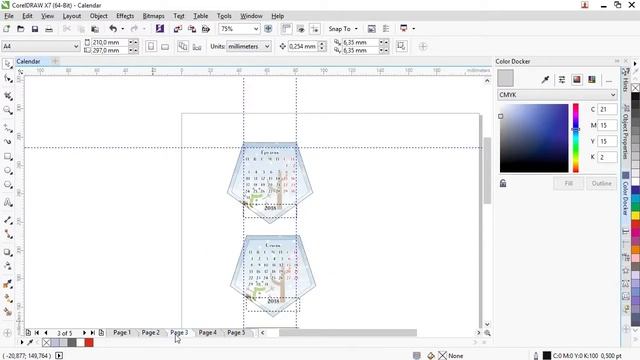The height and width of the screenshot is (360, 640).
Task: Show color sliders in Color Docker
Action: (562, 80)
